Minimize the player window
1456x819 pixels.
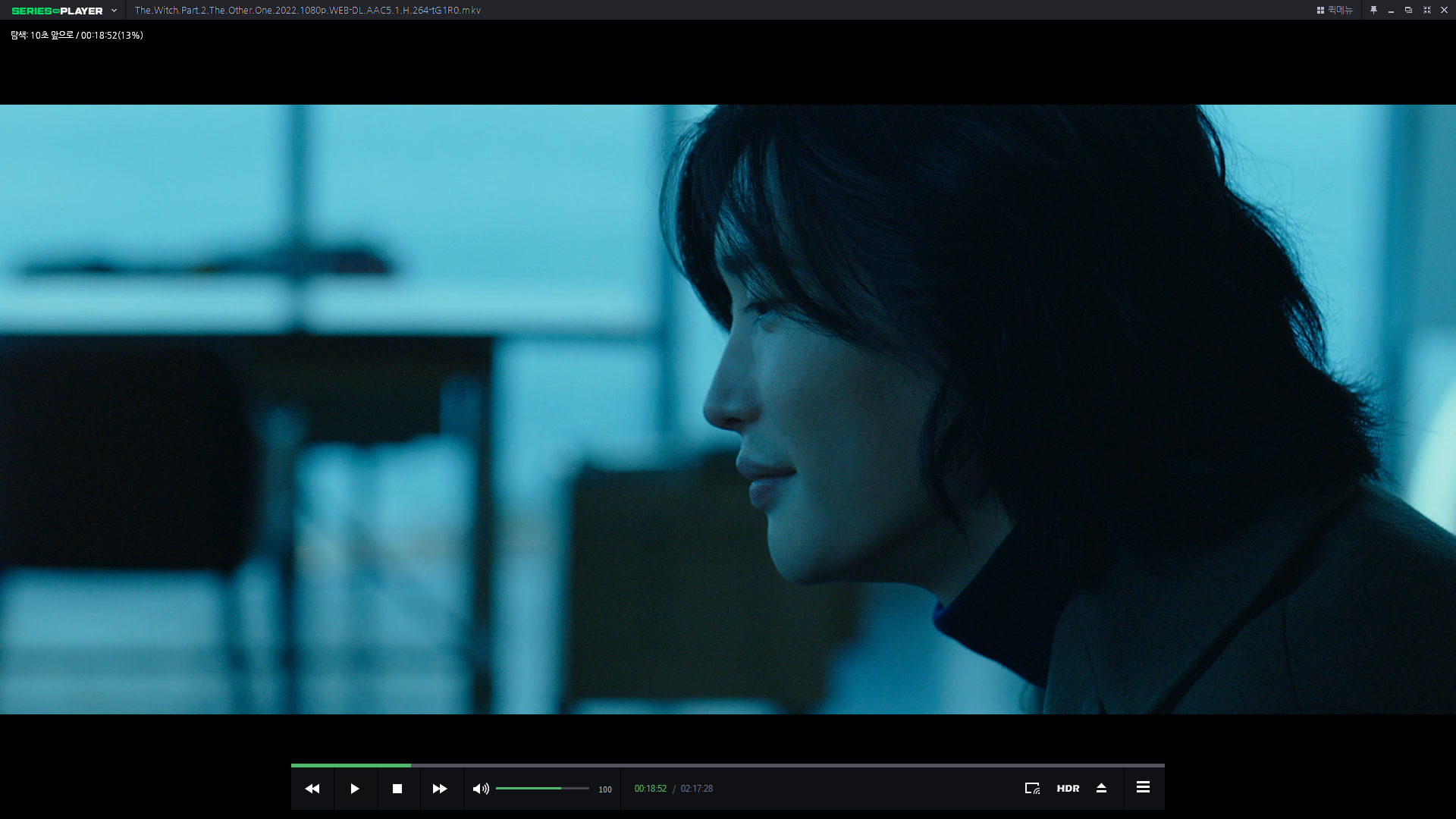click(1391, 11)
